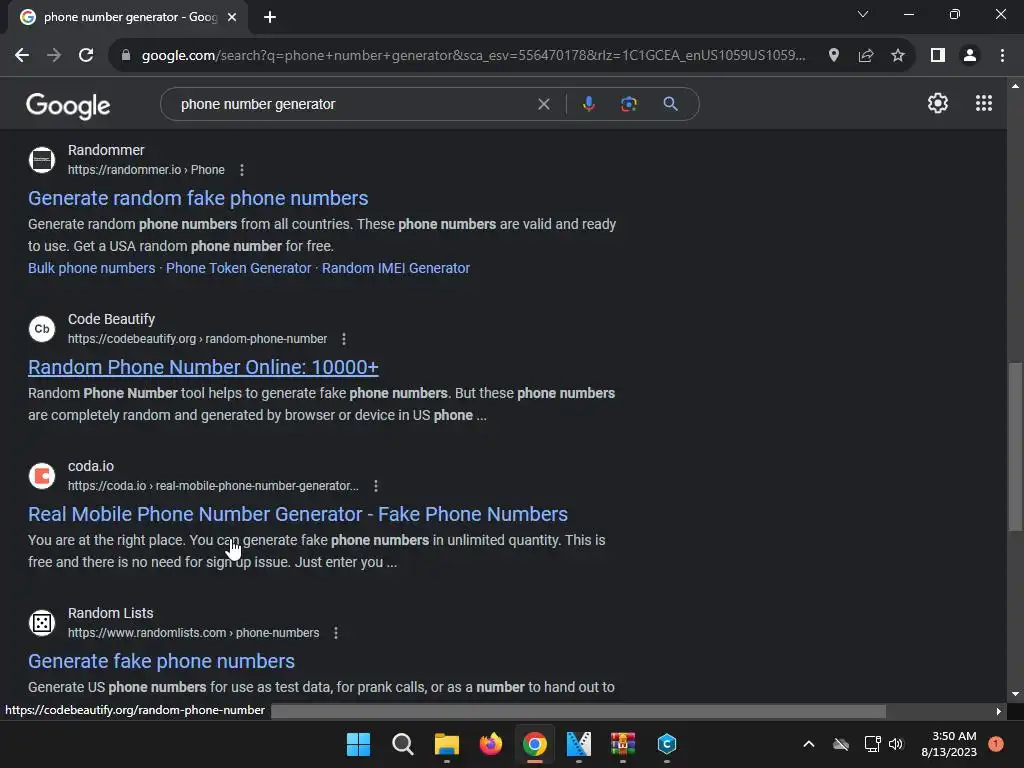
Task: Toggle the Chrome side panel
Action: point(938,56)
